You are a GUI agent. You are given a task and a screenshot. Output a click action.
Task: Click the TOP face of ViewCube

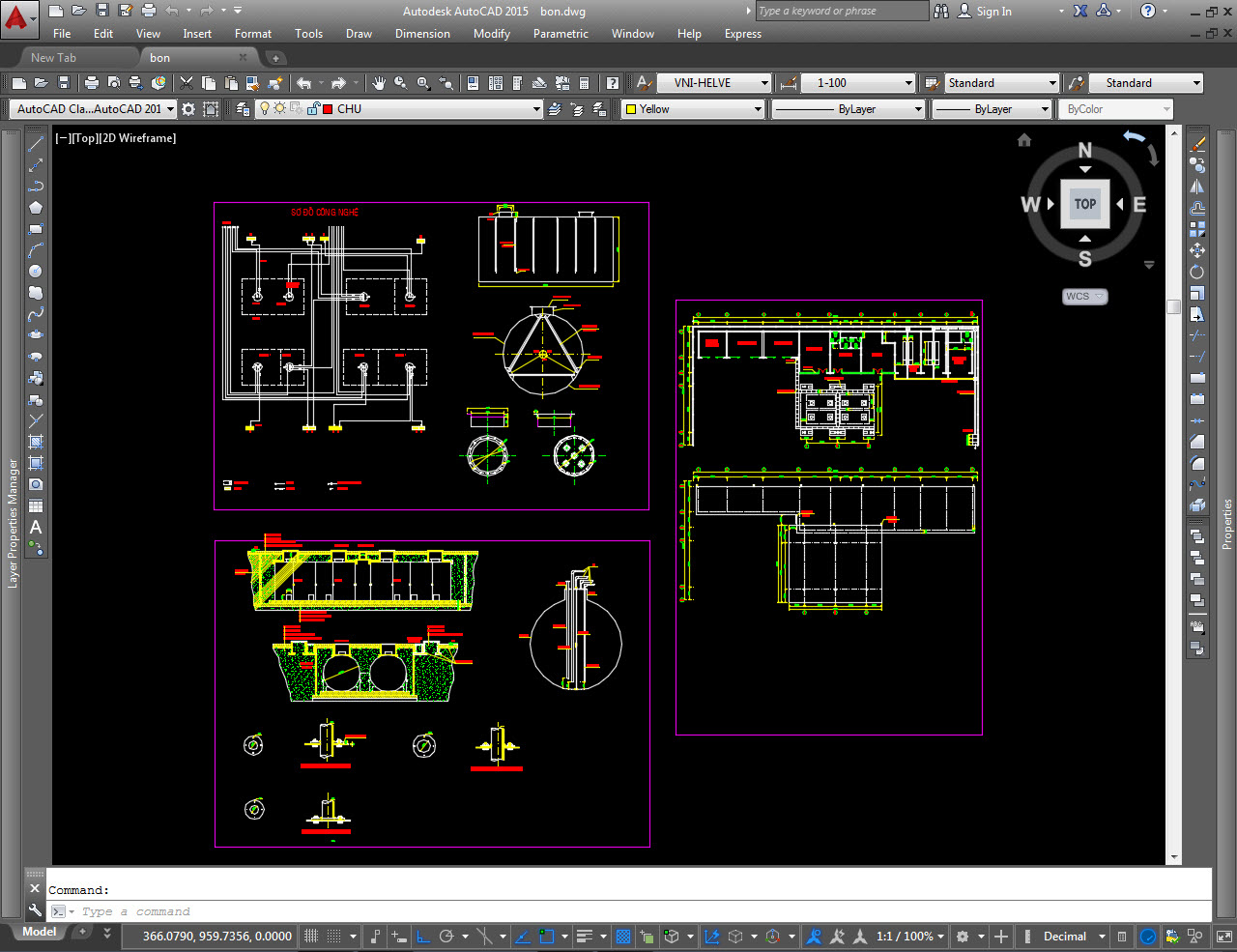coord(1085,204)
